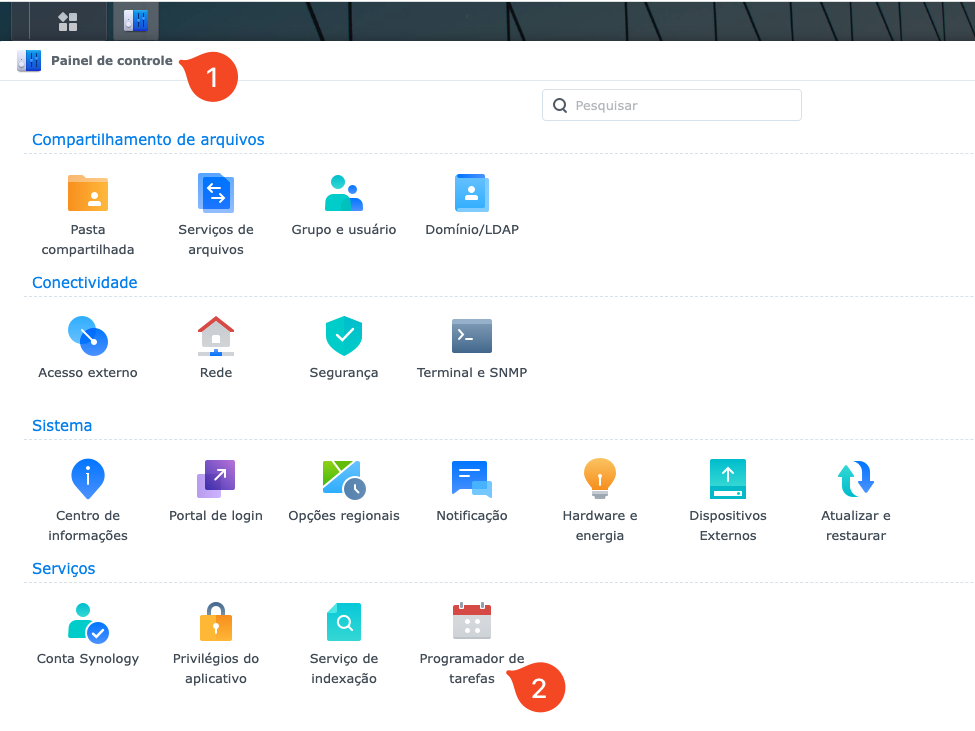The height and width of the screenshot is (731, 975).
Task: Open Acesso externo icon
Action: coord(88,337)
